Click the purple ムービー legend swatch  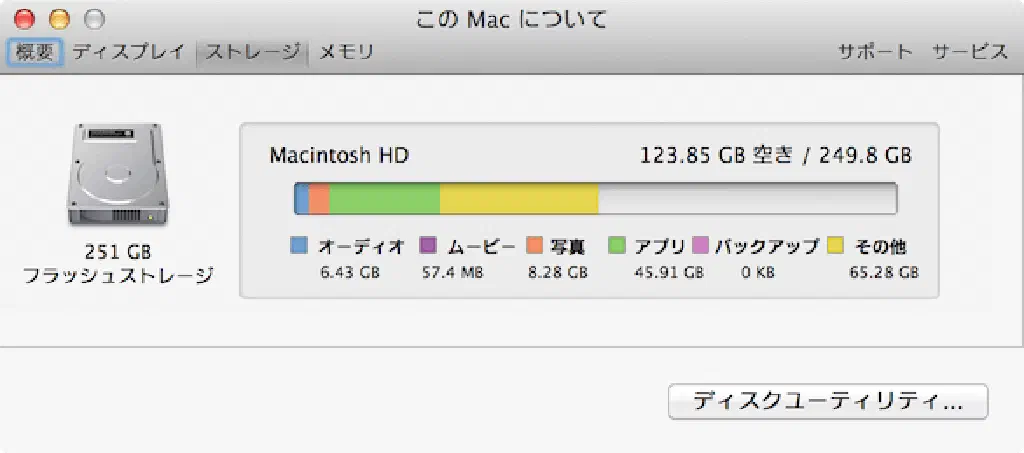click(428, 245)
